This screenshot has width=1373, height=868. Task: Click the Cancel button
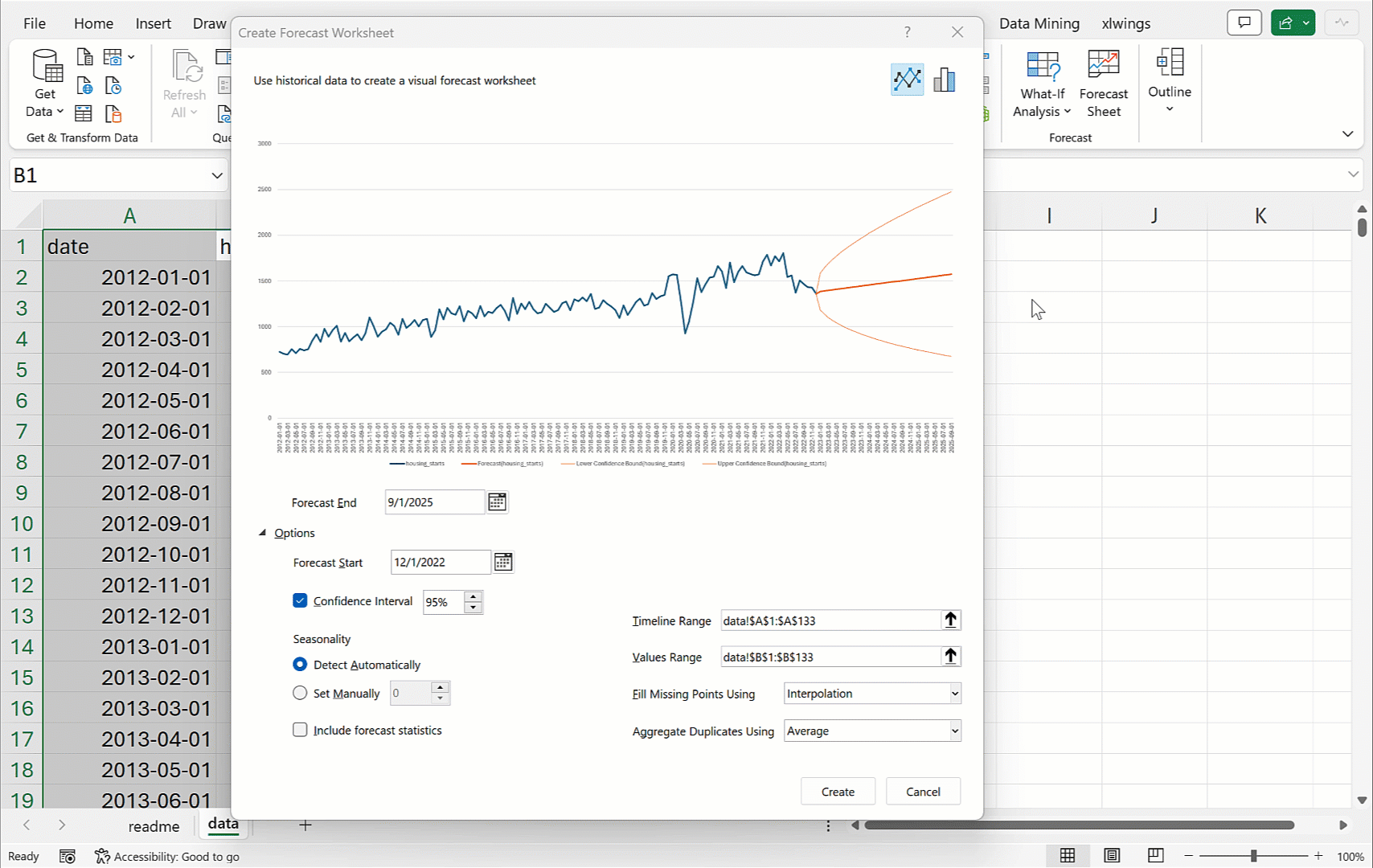click(923, 792)
